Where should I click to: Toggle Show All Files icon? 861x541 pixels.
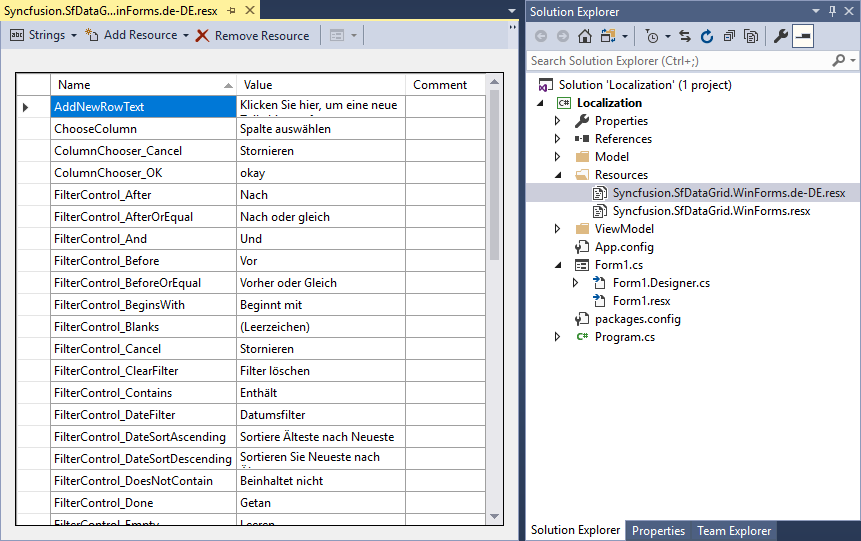click(751, 36)
